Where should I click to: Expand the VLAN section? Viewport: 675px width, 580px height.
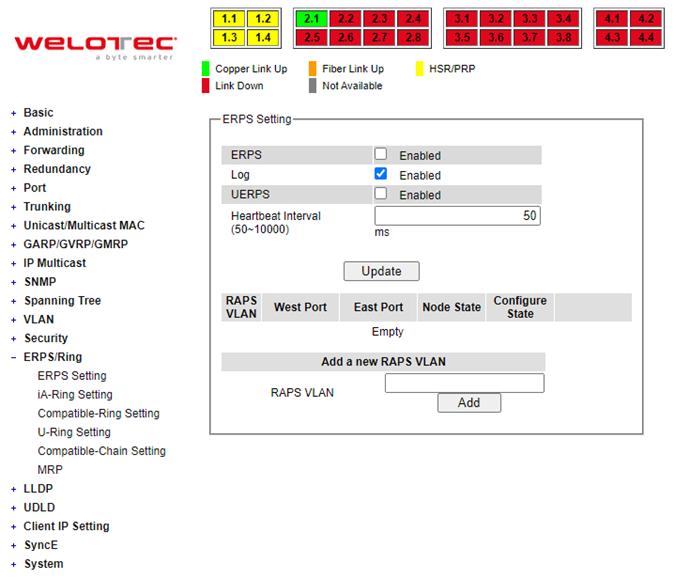(39, 319)
